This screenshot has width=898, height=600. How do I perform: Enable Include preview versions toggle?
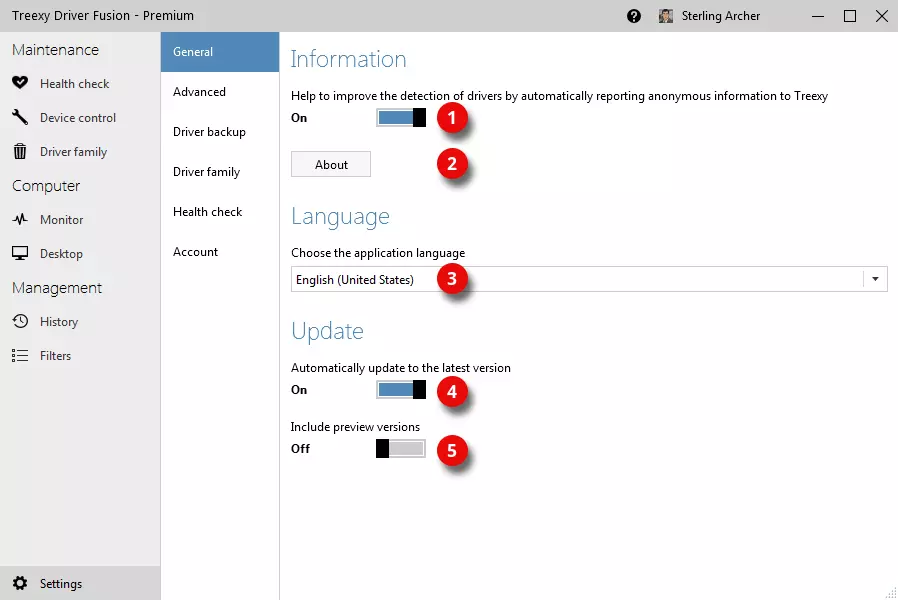tap(401, 448)
